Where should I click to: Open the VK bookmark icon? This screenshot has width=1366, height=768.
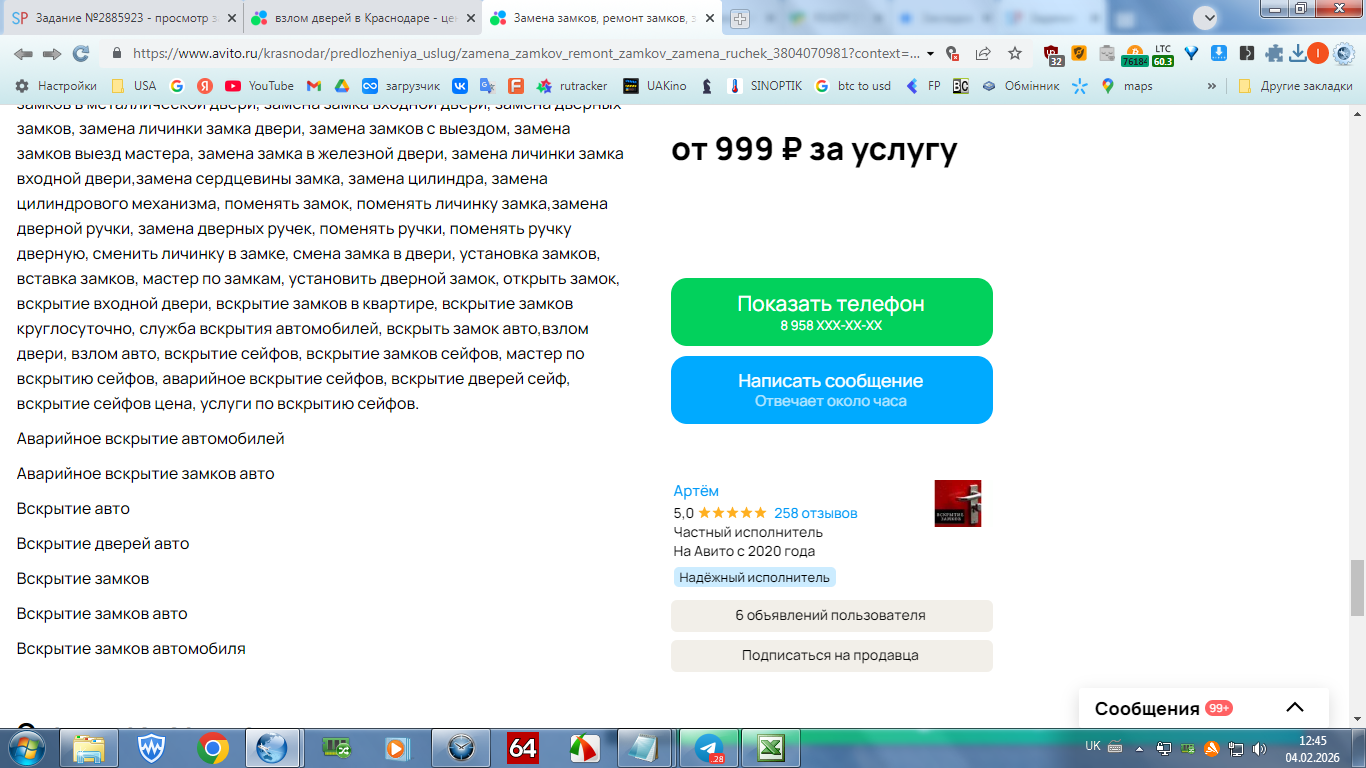coord(460,86)
